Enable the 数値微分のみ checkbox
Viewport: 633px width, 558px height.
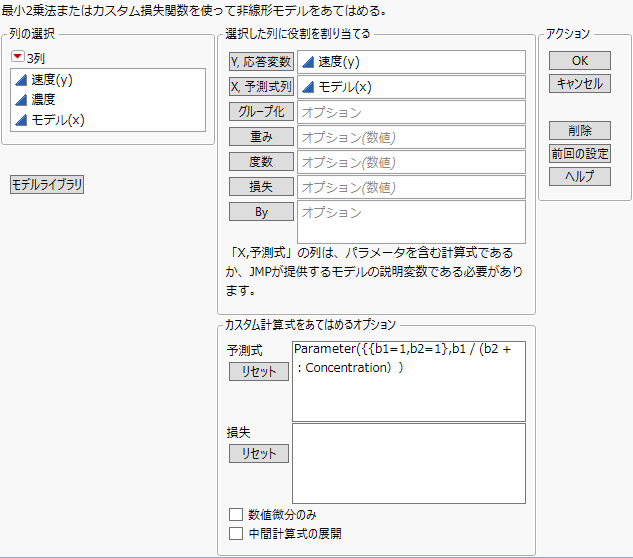(x=236, y=514)
